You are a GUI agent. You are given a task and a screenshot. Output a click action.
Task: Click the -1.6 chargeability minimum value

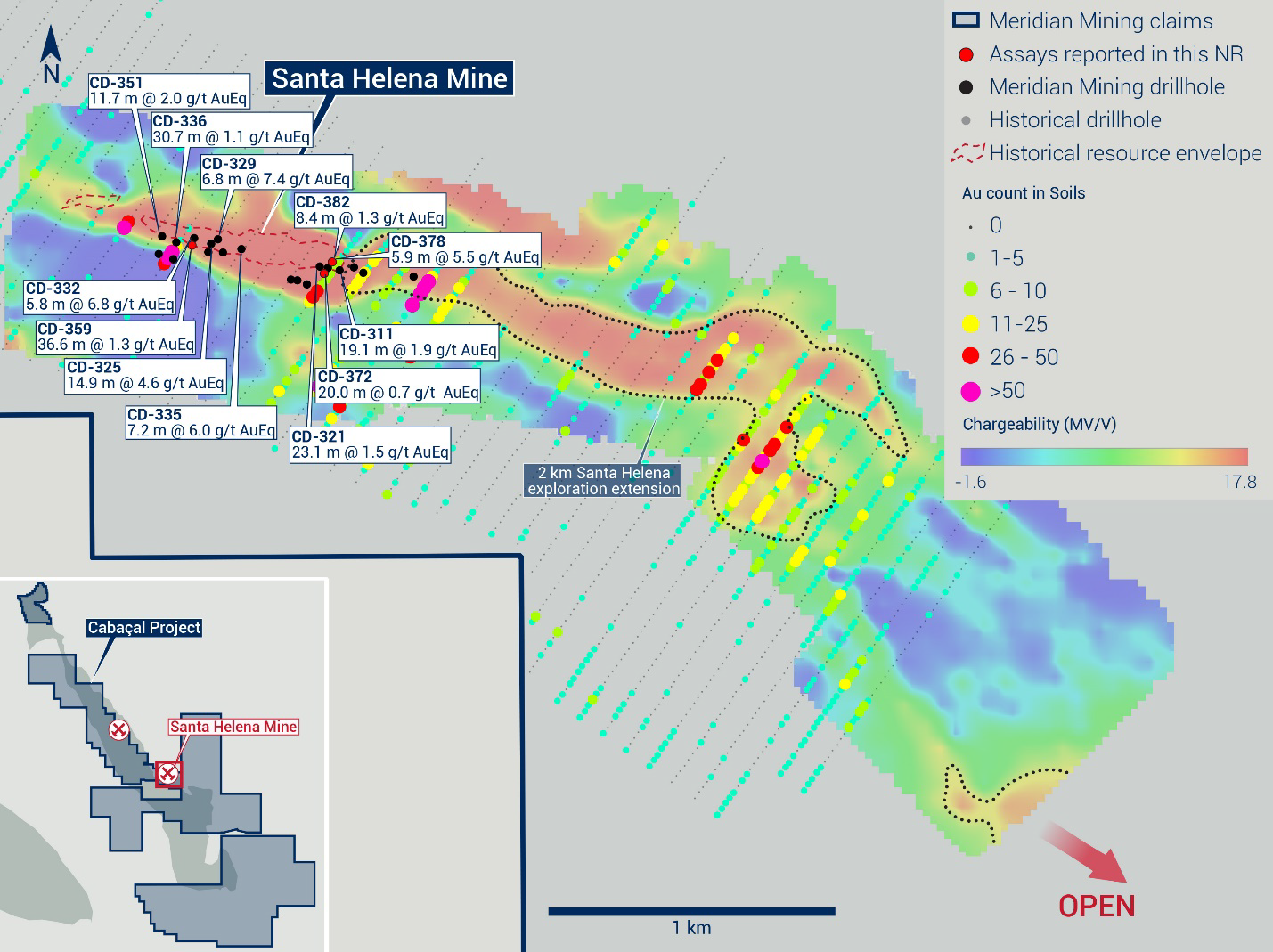pos(970,482)
